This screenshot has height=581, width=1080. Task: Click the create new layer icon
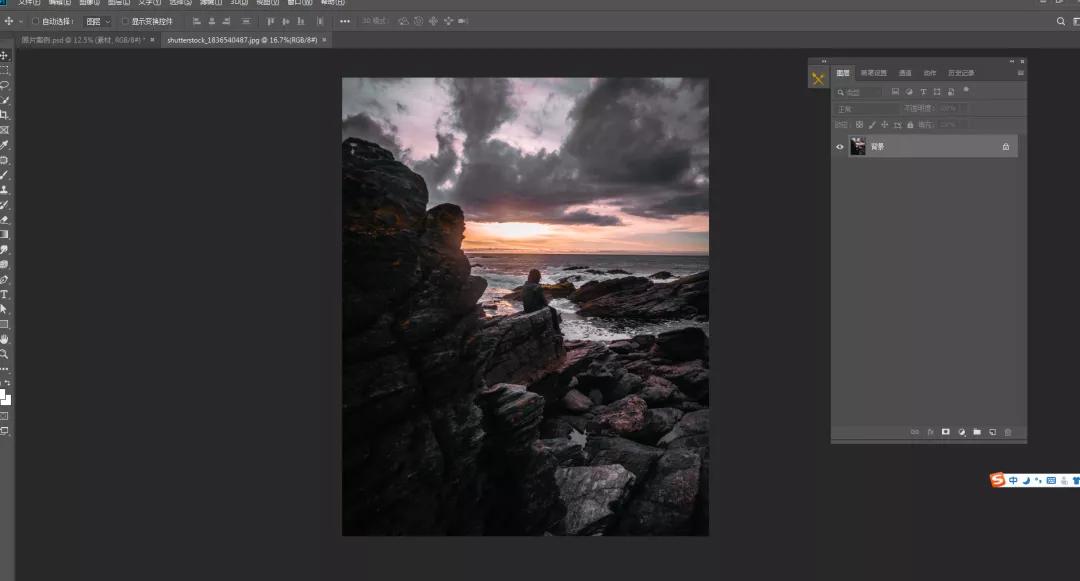tap(992, 432)
